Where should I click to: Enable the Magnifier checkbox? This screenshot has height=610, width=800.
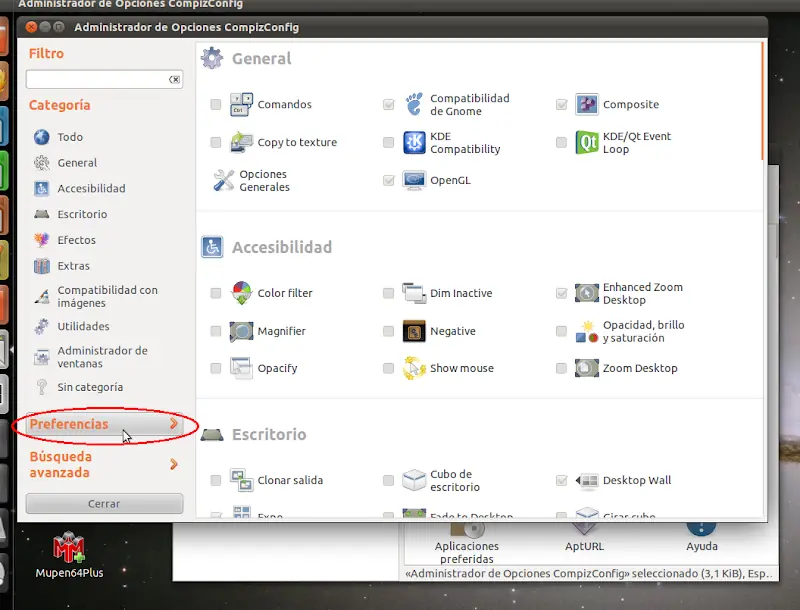pos(216,332)
